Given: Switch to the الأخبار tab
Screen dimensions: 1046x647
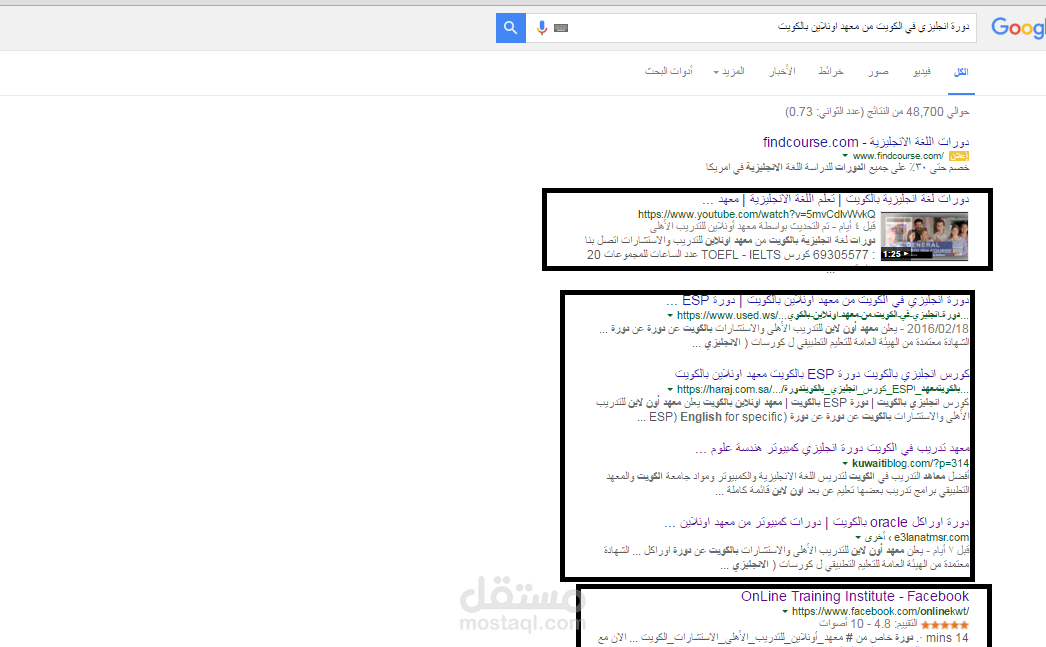Looking at the screenshot, I should tap(782, 71).
